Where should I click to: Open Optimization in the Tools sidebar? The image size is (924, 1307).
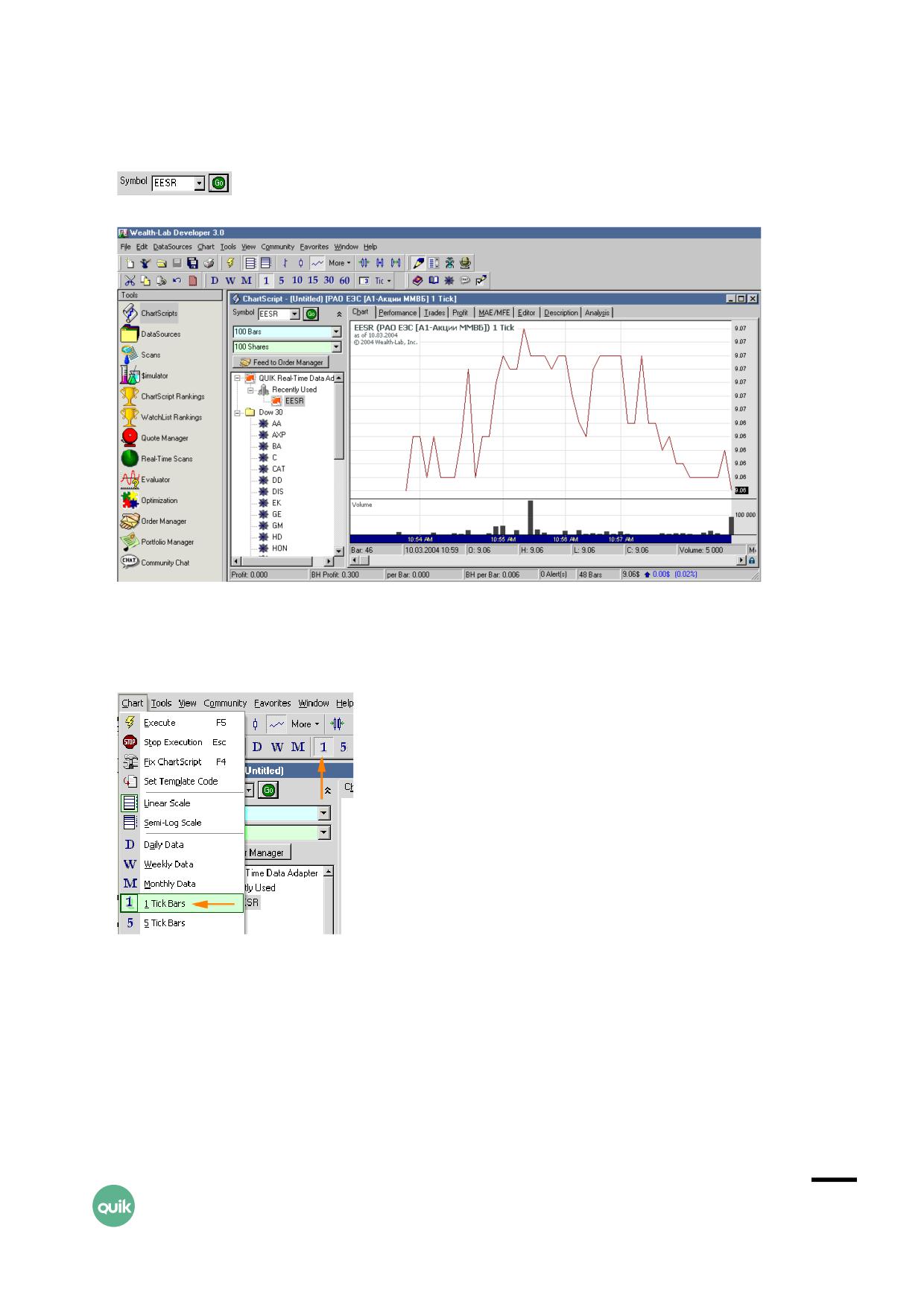click(x=150, y=501)
